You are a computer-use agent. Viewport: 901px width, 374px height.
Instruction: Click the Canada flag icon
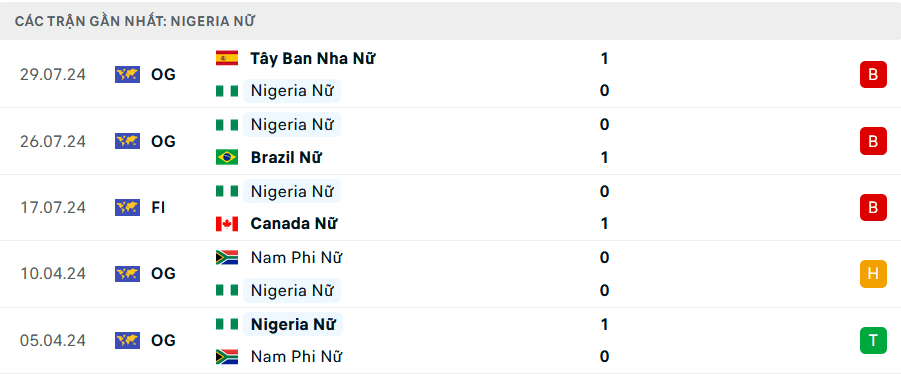click(x=227, y=224)
